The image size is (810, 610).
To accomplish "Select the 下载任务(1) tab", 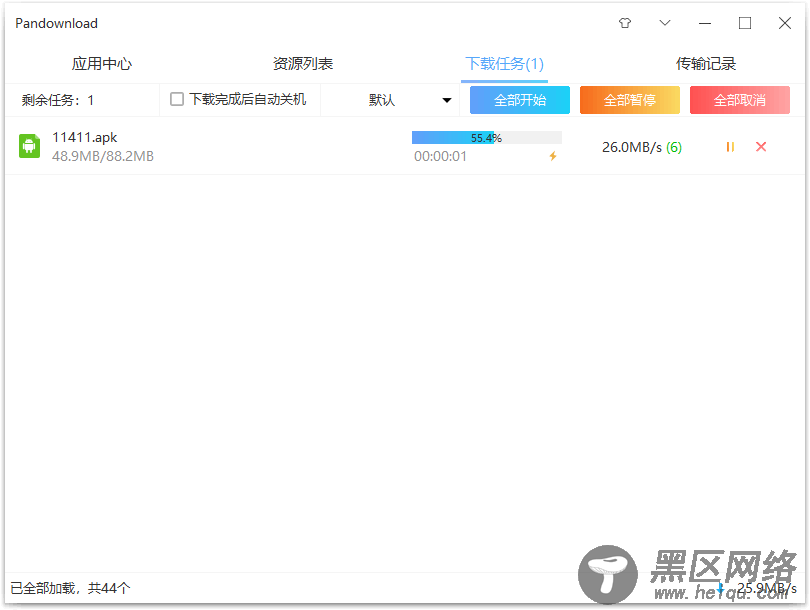I will pyautogui.click(x=504, y=64).
